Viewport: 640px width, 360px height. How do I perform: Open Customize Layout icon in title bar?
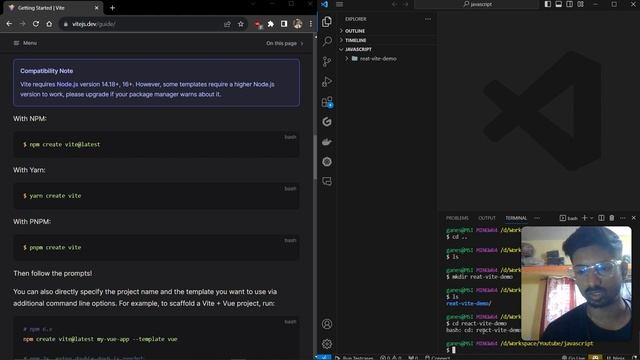click(x=580, y=4)
